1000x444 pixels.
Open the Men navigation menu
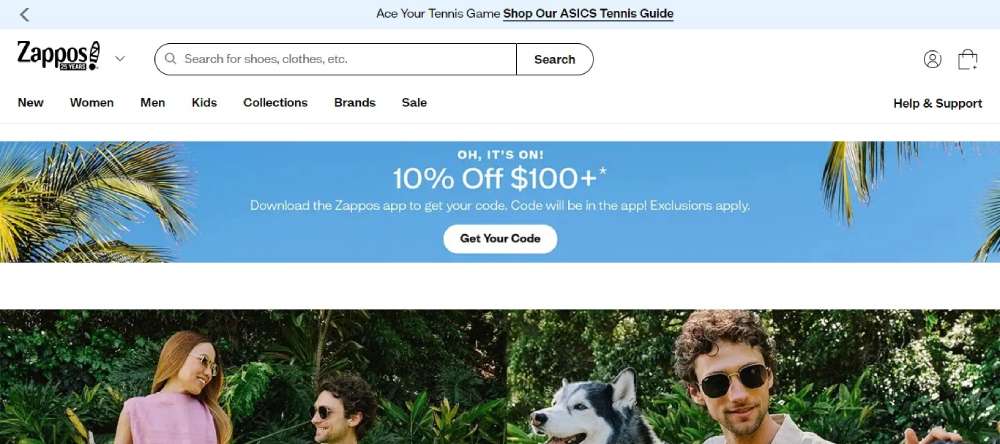click(152, 103)
